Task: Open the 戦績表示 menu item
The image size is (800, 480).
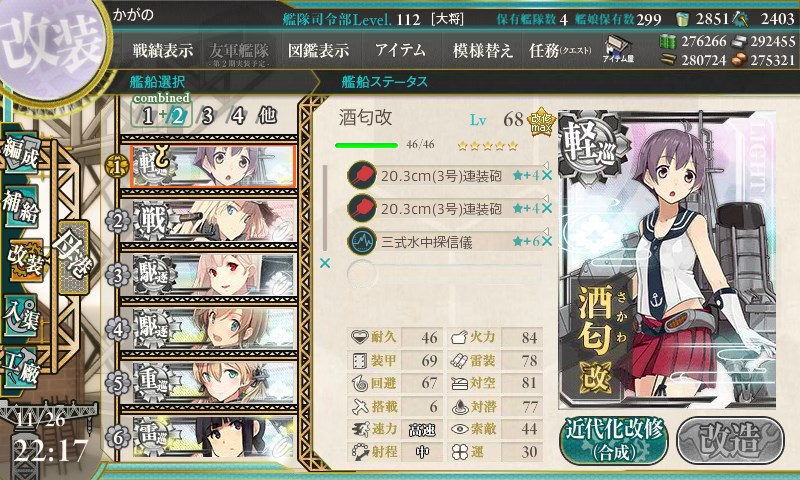Action: tap(163, 50)
